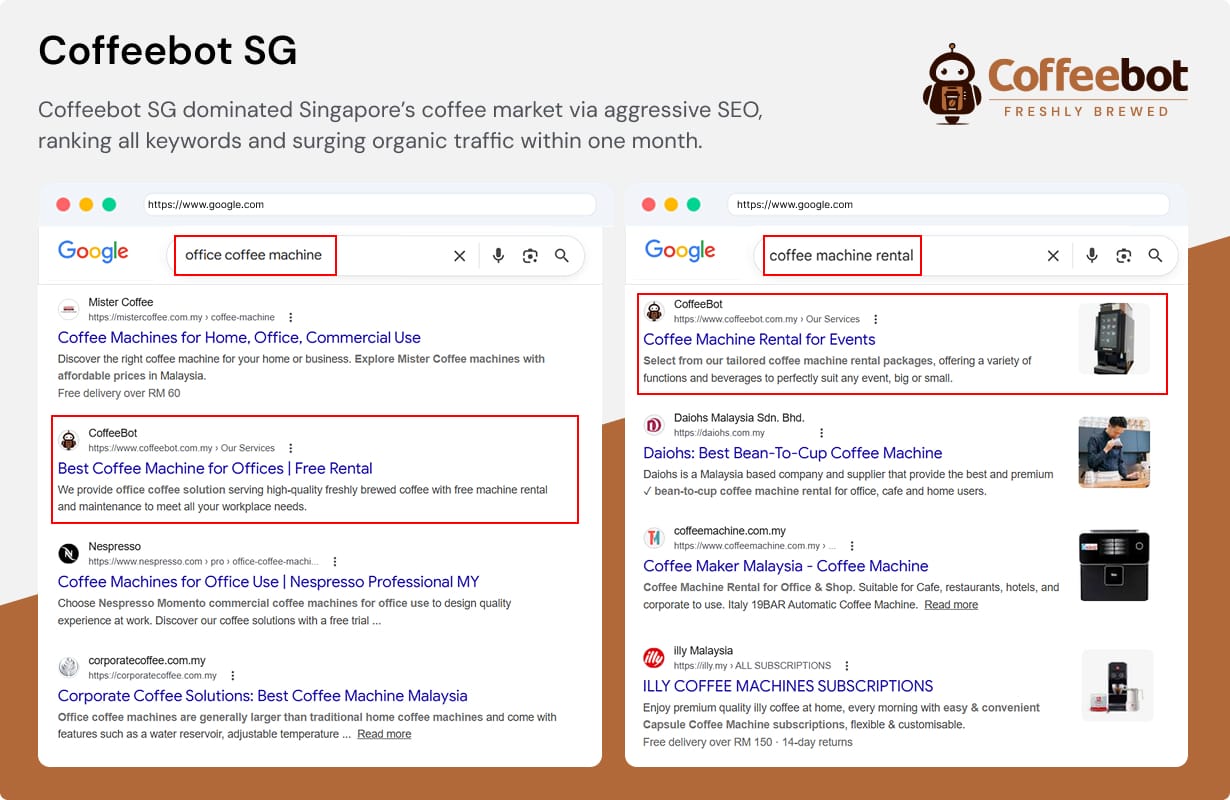1230x800 pixels.
Task: Open three-dot menu for Mister Coffee result
Action: [x=291, y=317]
